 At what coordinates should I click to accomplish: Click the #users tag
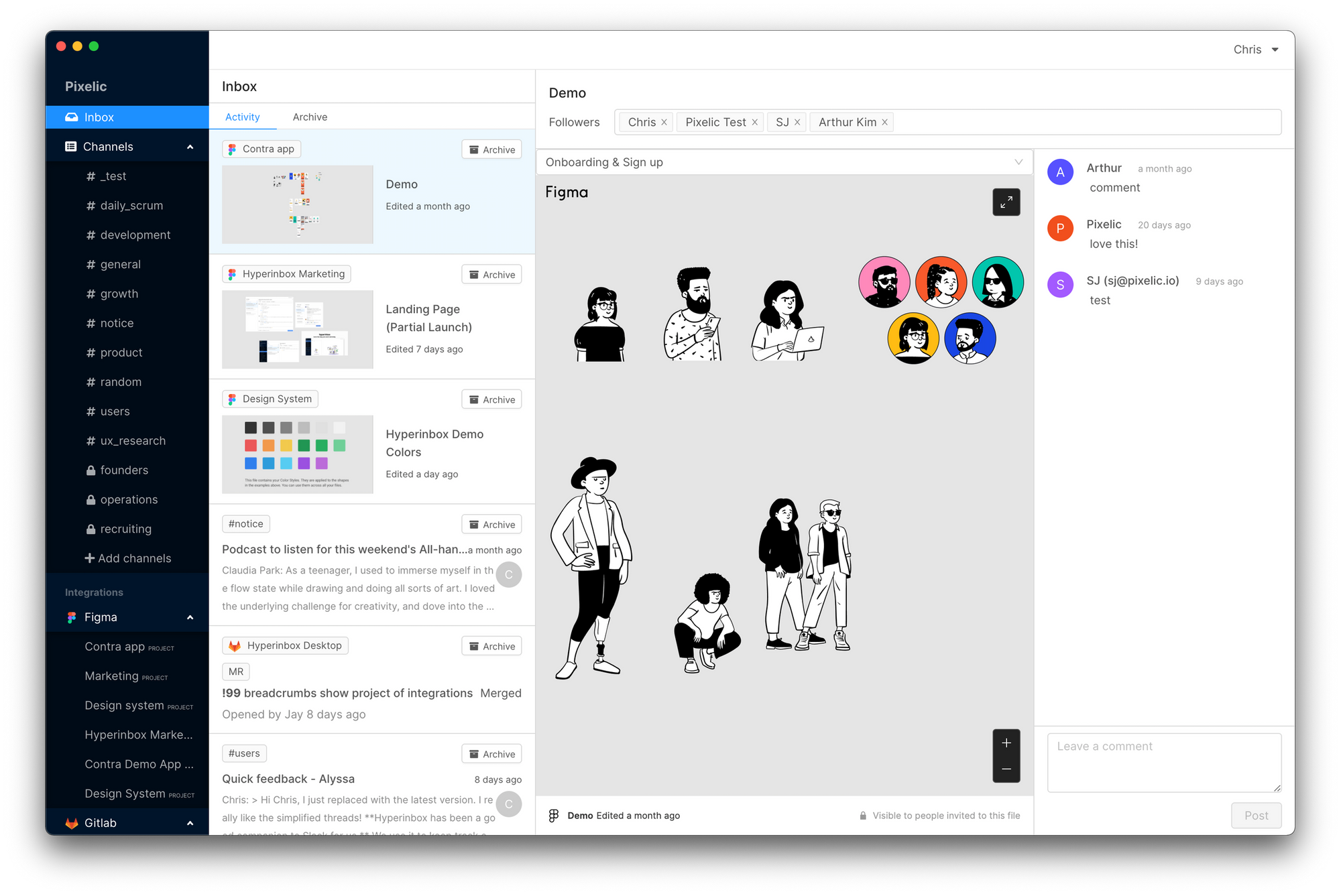244,753
